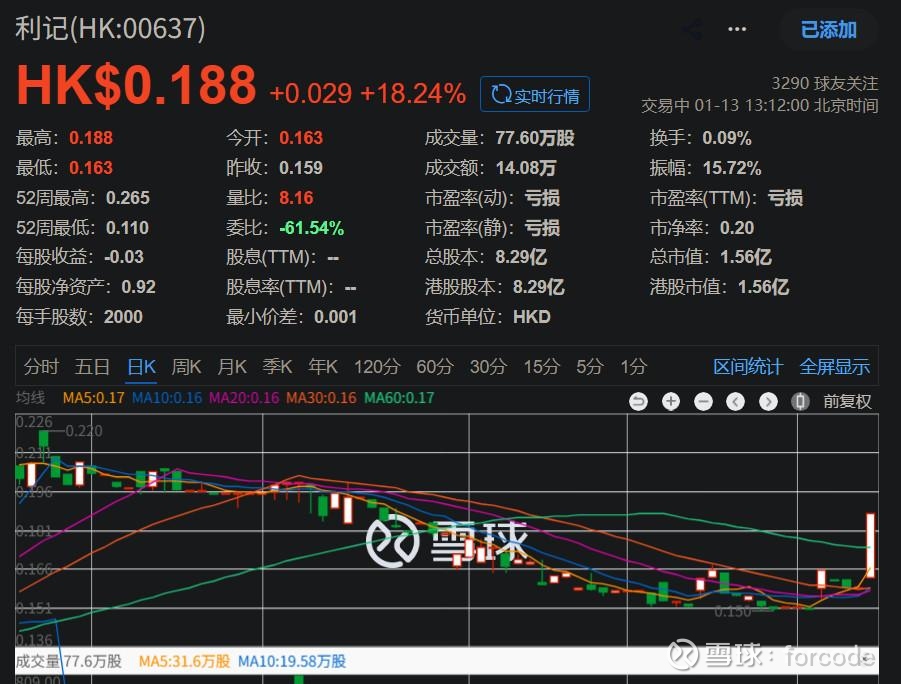Click the 成交额 14.08万 value

click(x=526, y=168)
